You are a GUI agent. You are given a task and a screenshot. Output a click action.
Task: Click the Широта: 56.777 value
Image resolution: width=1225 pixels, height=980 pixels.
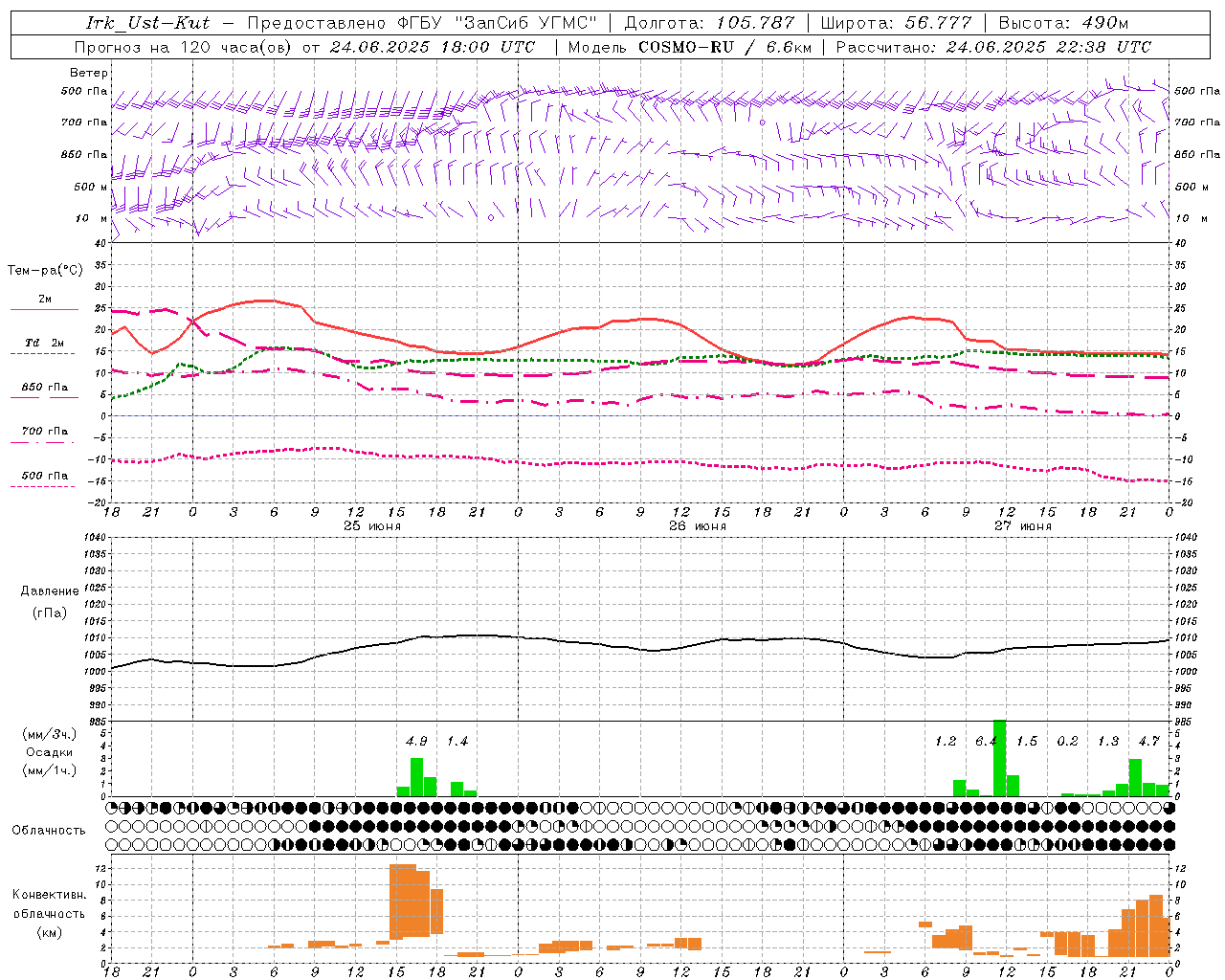897,23
